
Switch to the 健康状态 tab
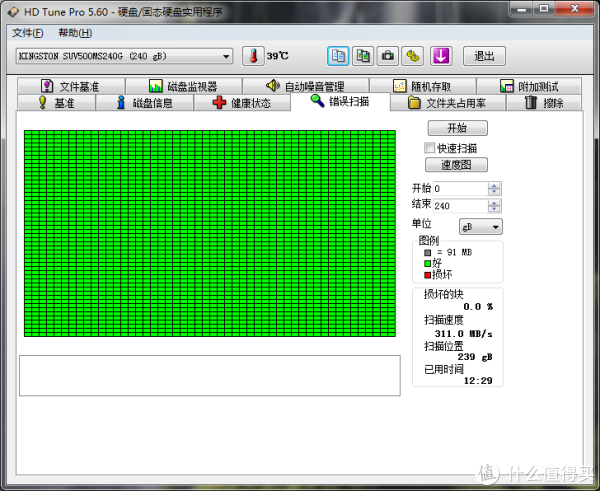point(242,103)
